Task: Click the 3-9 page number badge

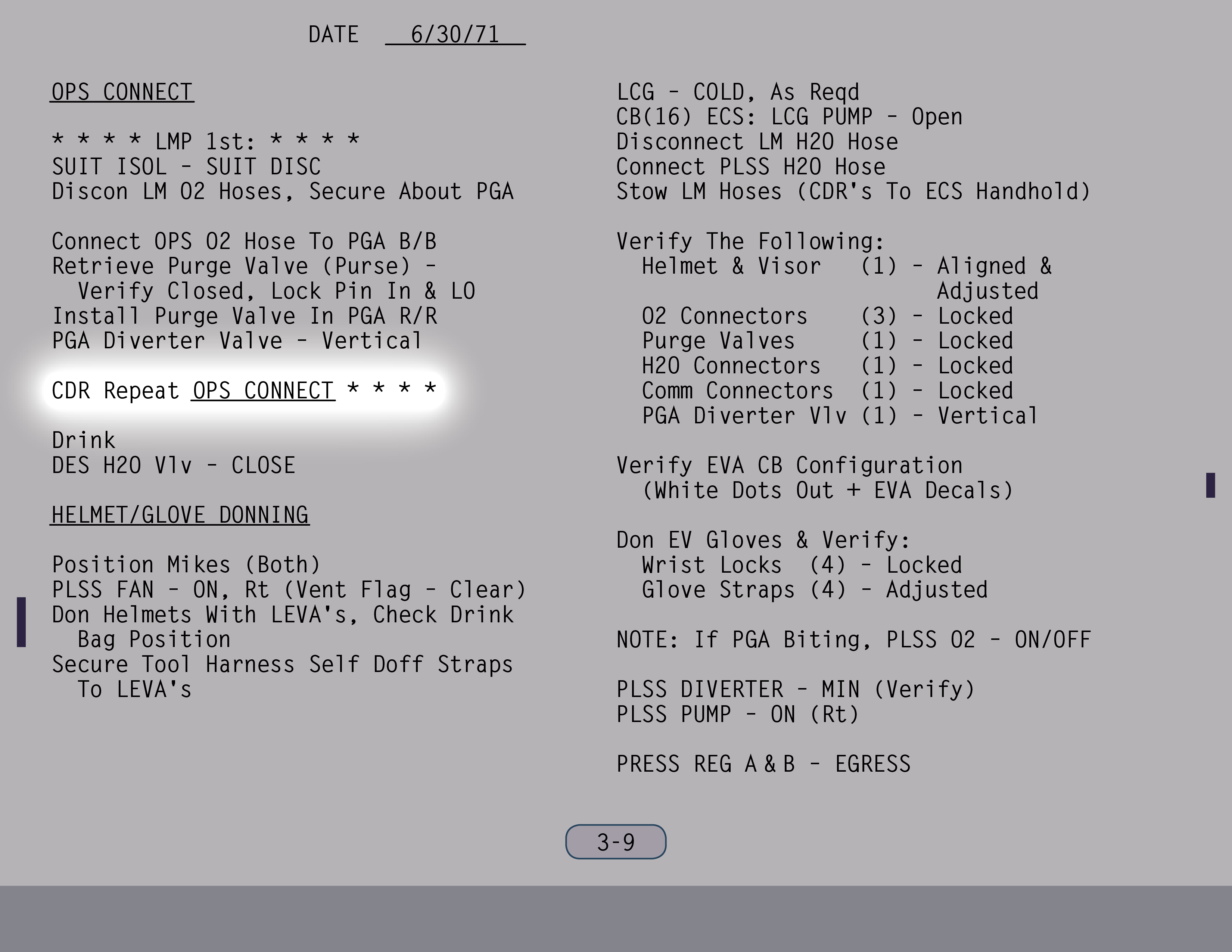Action: (615, 842)
